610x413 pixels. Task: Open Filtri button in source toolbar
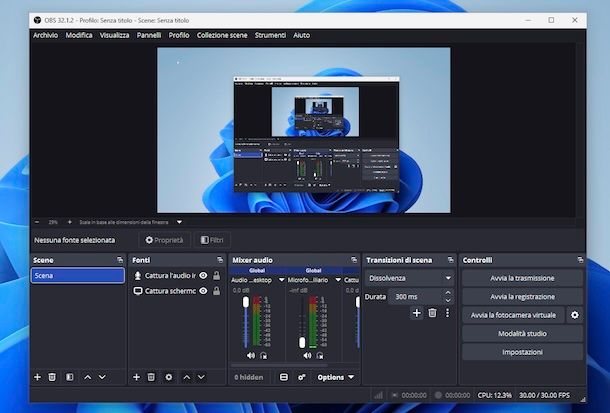point(212,240)
